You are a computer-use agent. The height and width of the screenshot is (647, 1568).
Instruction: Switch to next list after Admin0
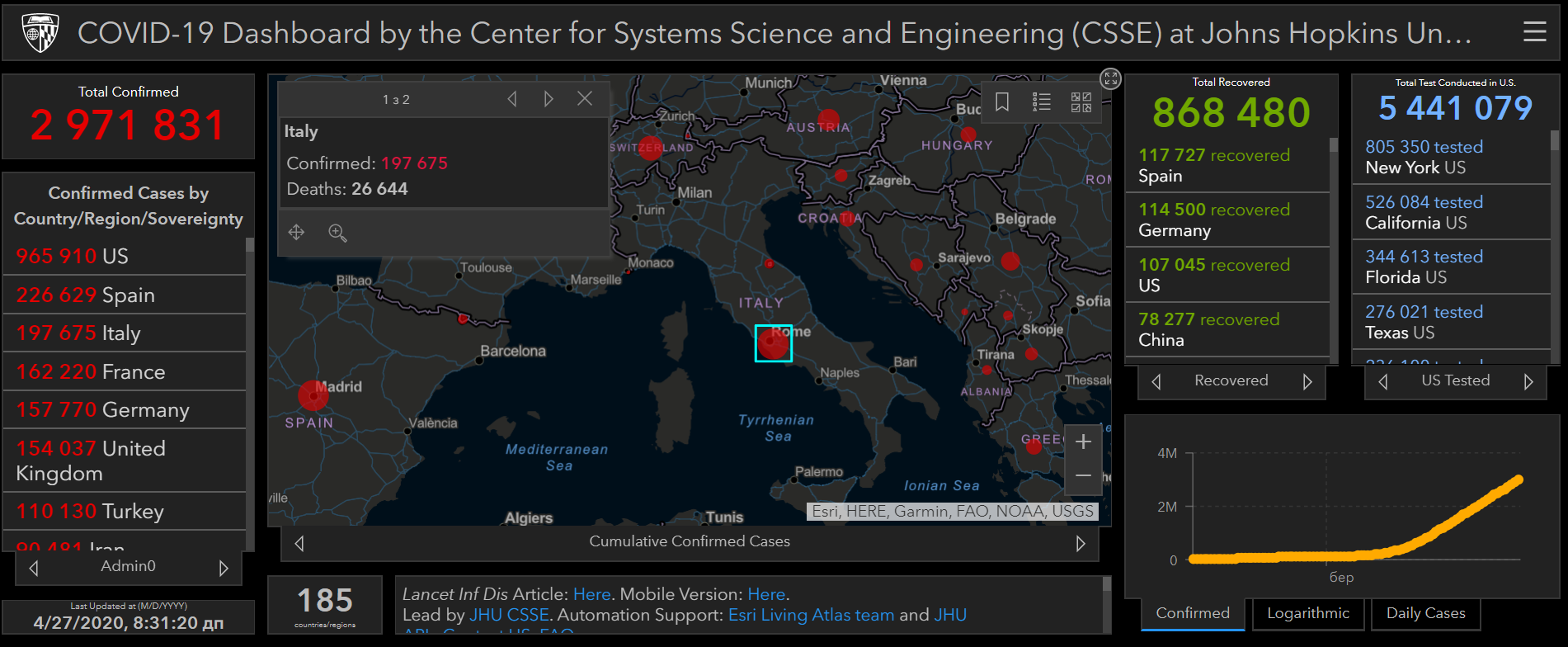(224, 568)
